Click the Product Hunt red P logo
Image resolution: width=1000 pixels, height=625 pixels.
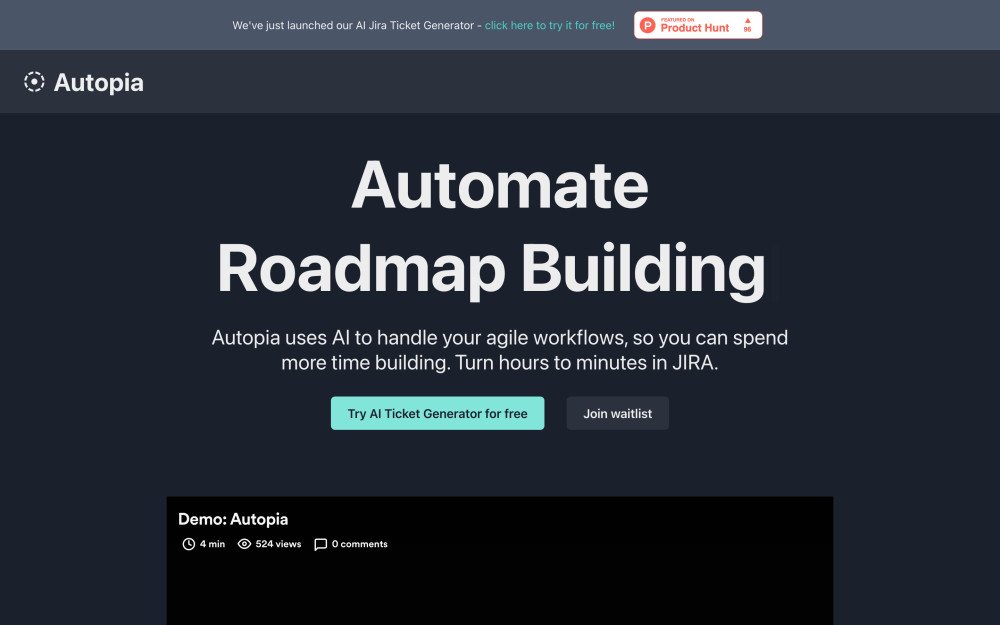point(648,25)
